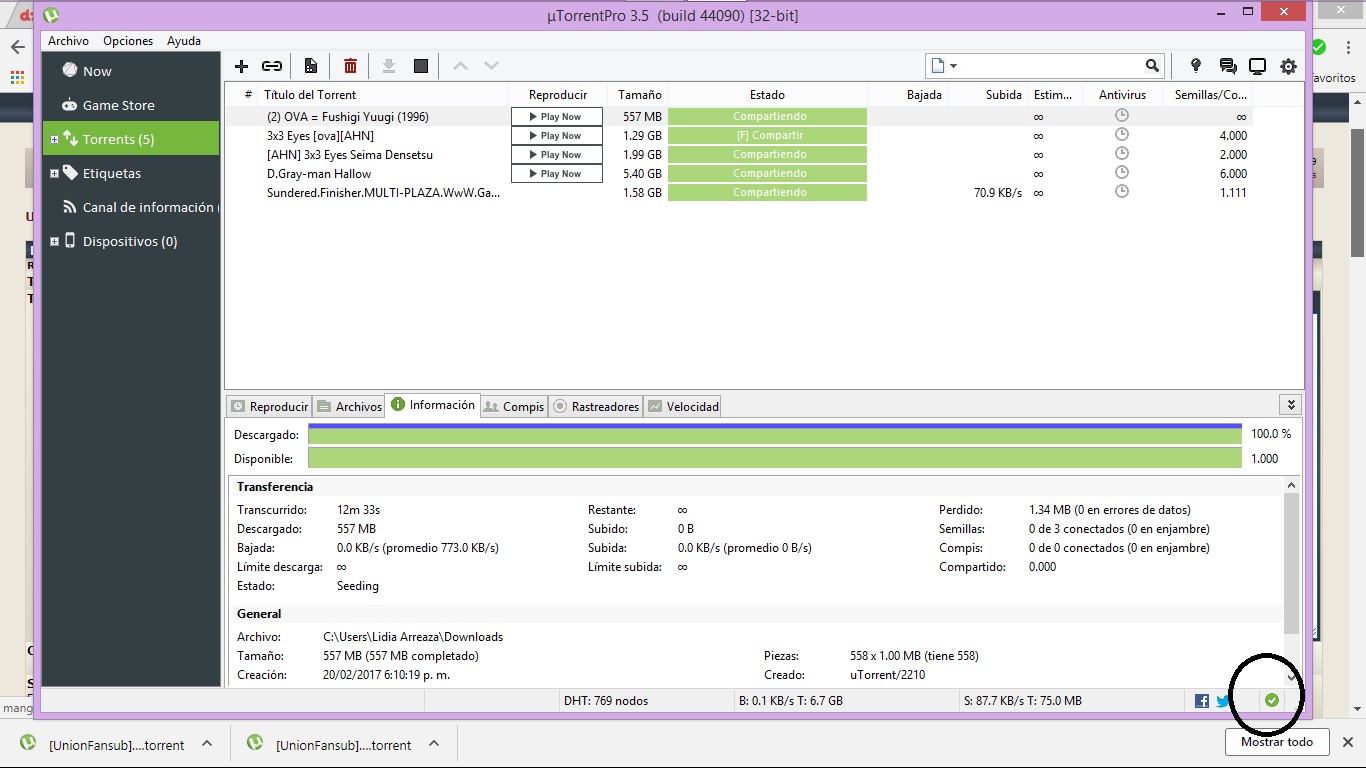The image size is (1366, 768).
Task: Click antivirus clock icon for Sundered.Finisher row
Action: pos(1122,192)
